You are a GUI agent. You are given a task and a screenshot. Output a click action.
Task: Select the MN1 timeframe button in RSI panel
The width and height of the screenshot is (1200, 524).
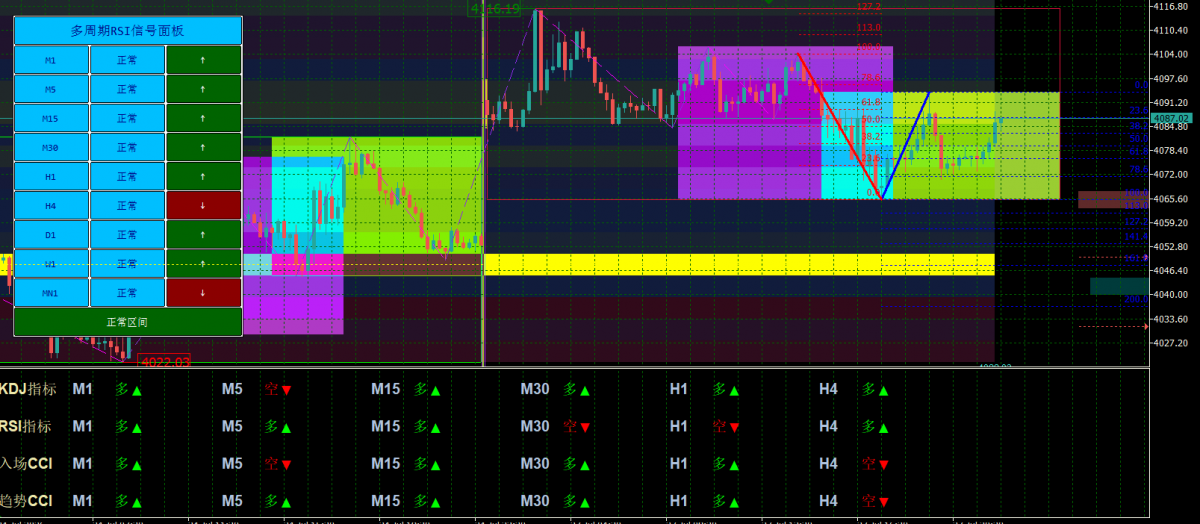(x=51, y=293)
